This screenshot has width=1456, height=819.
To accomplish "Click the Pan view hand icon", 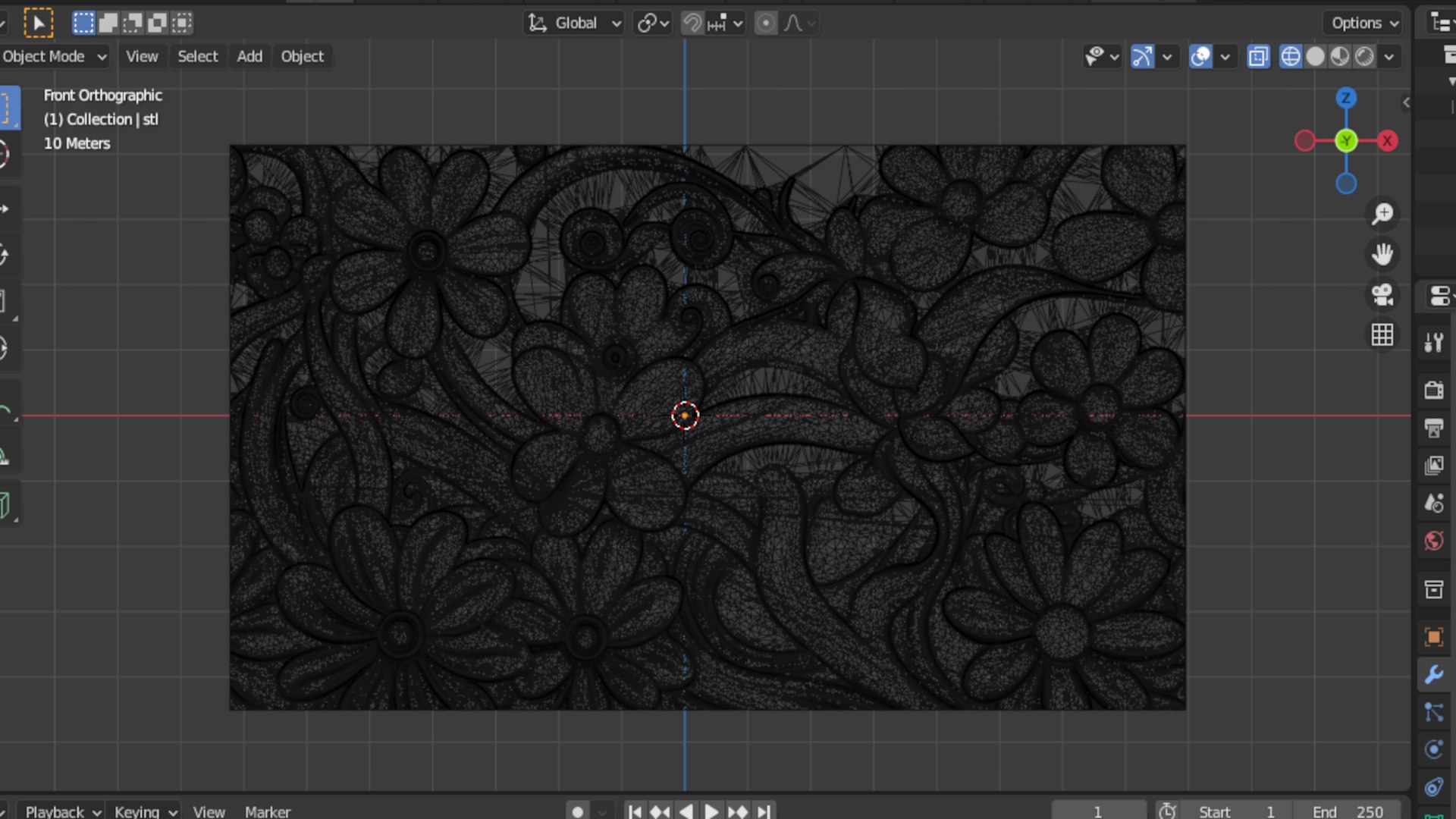I will click(1382, 254).
